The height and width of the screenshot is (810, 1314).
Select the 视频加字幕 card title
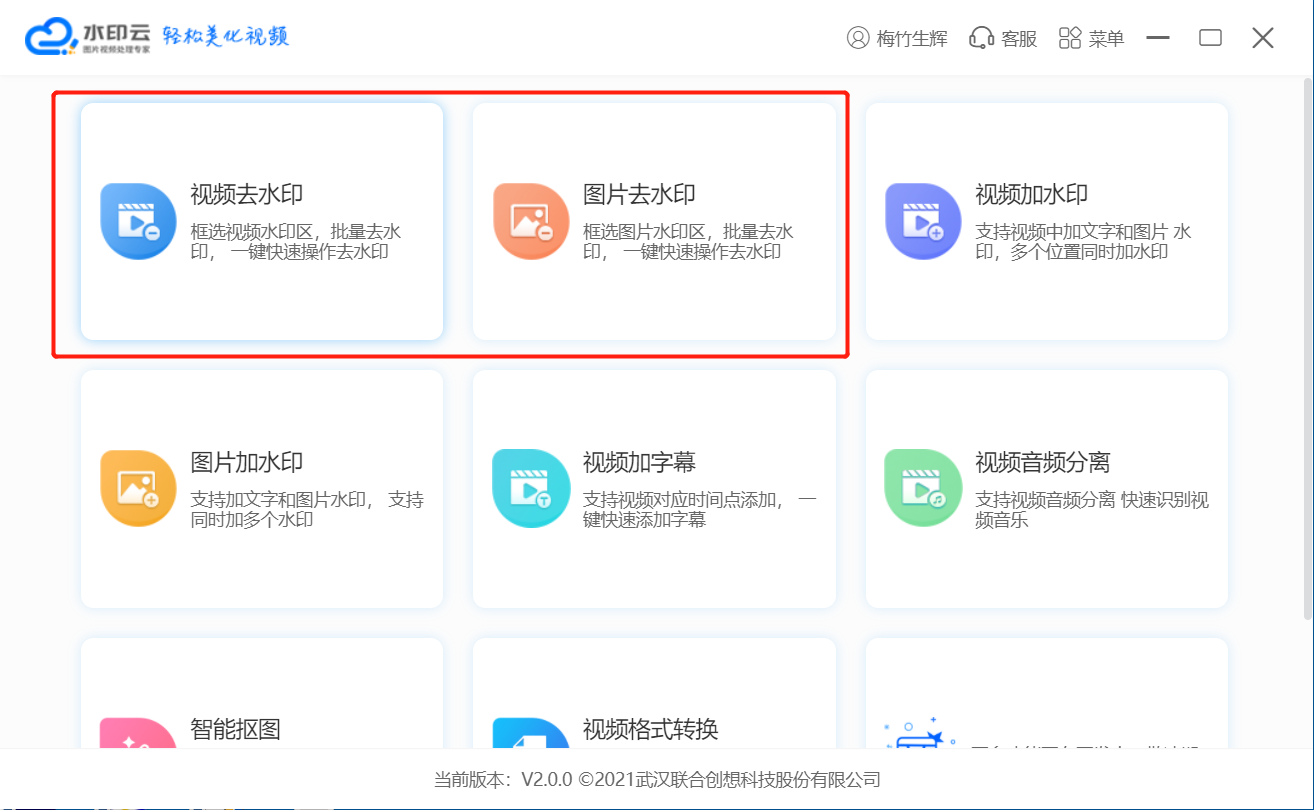(639, 462)
